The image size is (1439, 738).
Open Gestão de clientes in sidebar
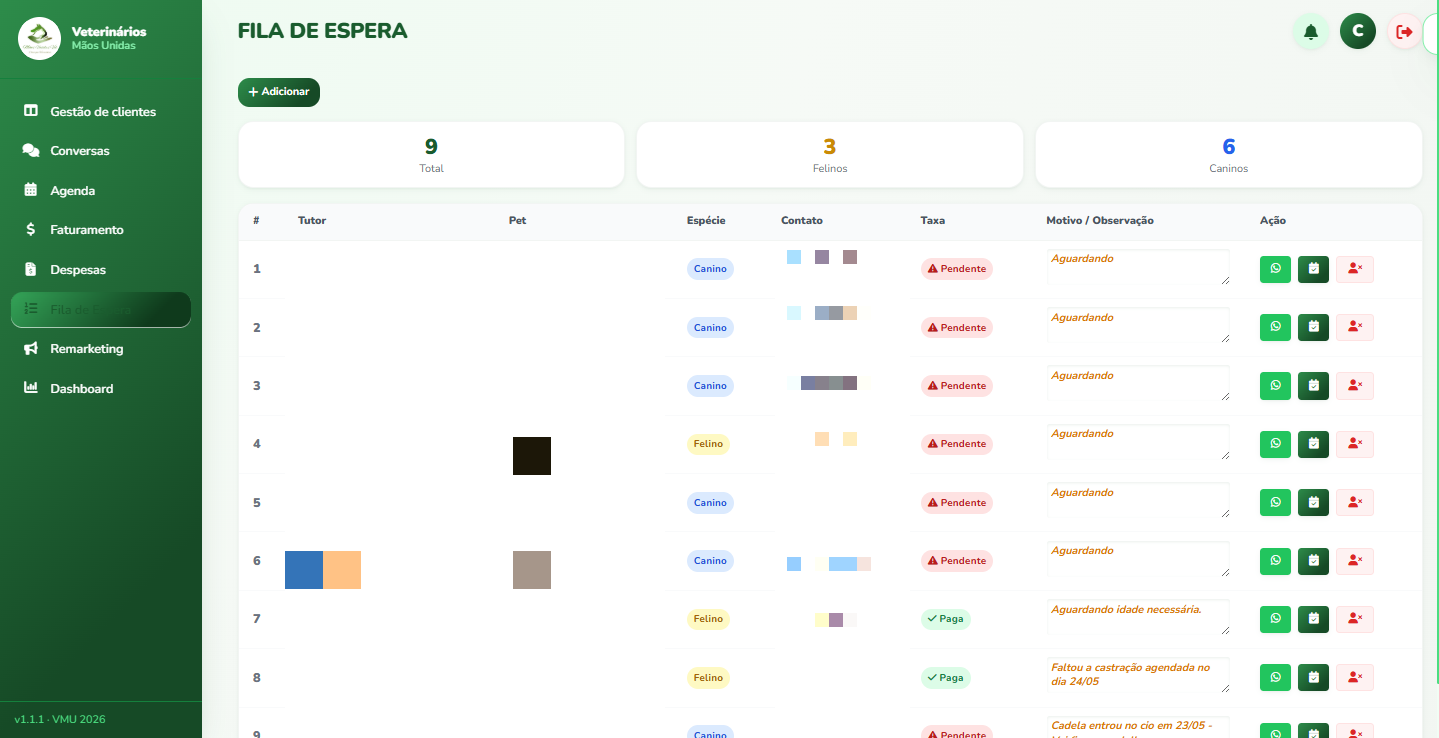[x=101, y=111]
